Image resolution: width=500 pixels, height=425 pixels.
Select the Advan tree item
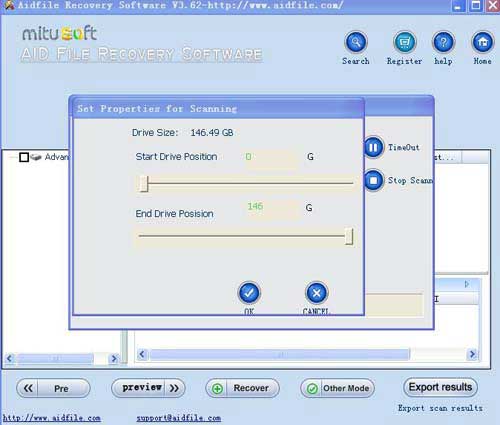click(x=56, y=157)
